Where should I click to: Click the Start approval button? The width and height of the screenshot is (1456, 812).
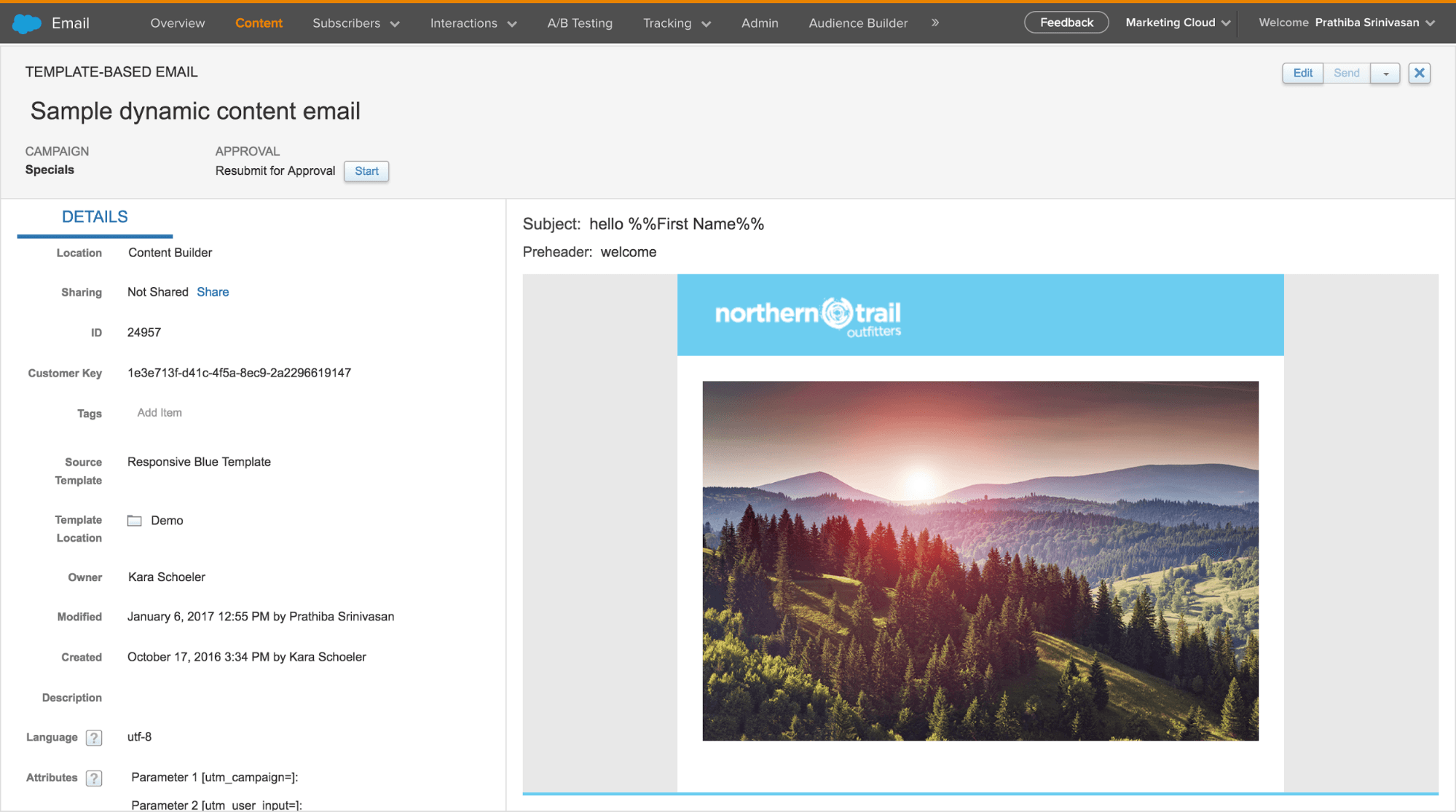pyautogui.click(x=366, y=171)
